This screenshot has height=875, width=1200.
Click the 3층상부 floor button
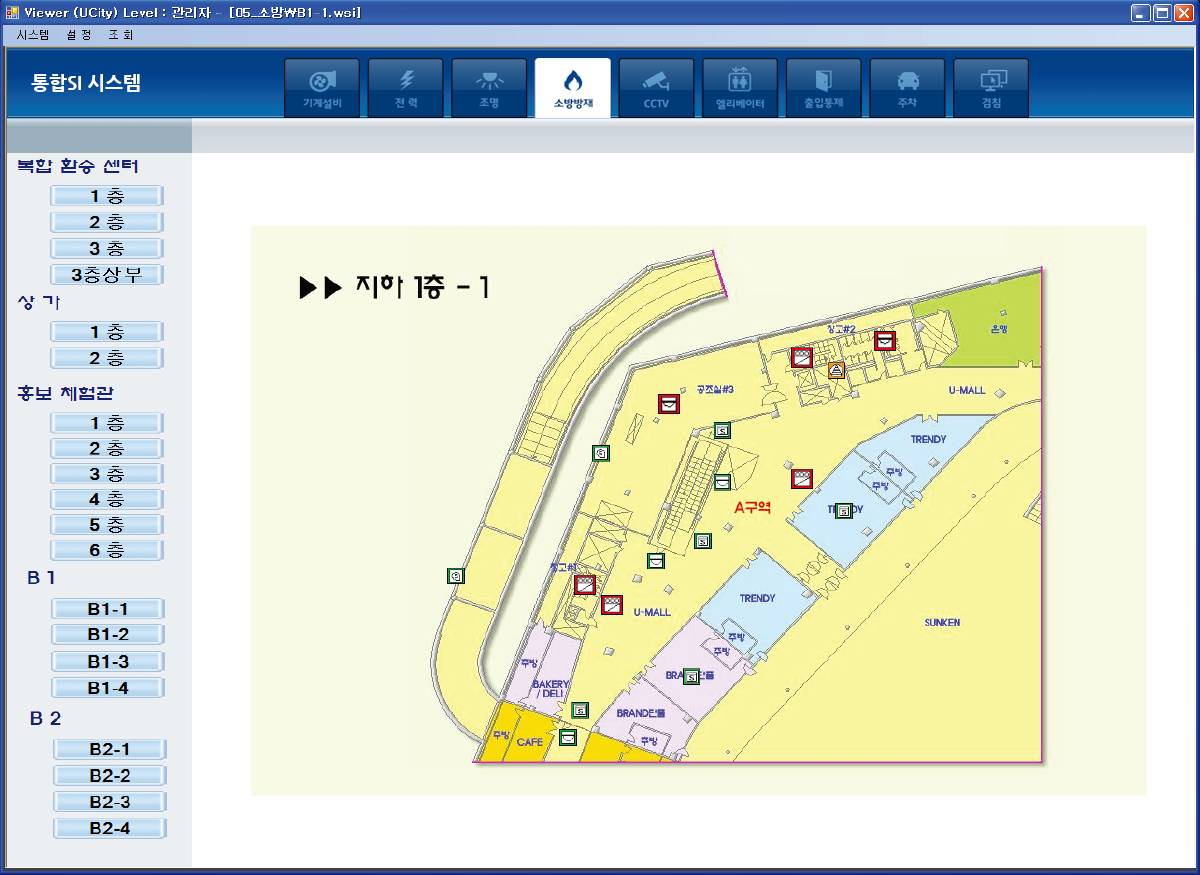(x=108, y=274)
